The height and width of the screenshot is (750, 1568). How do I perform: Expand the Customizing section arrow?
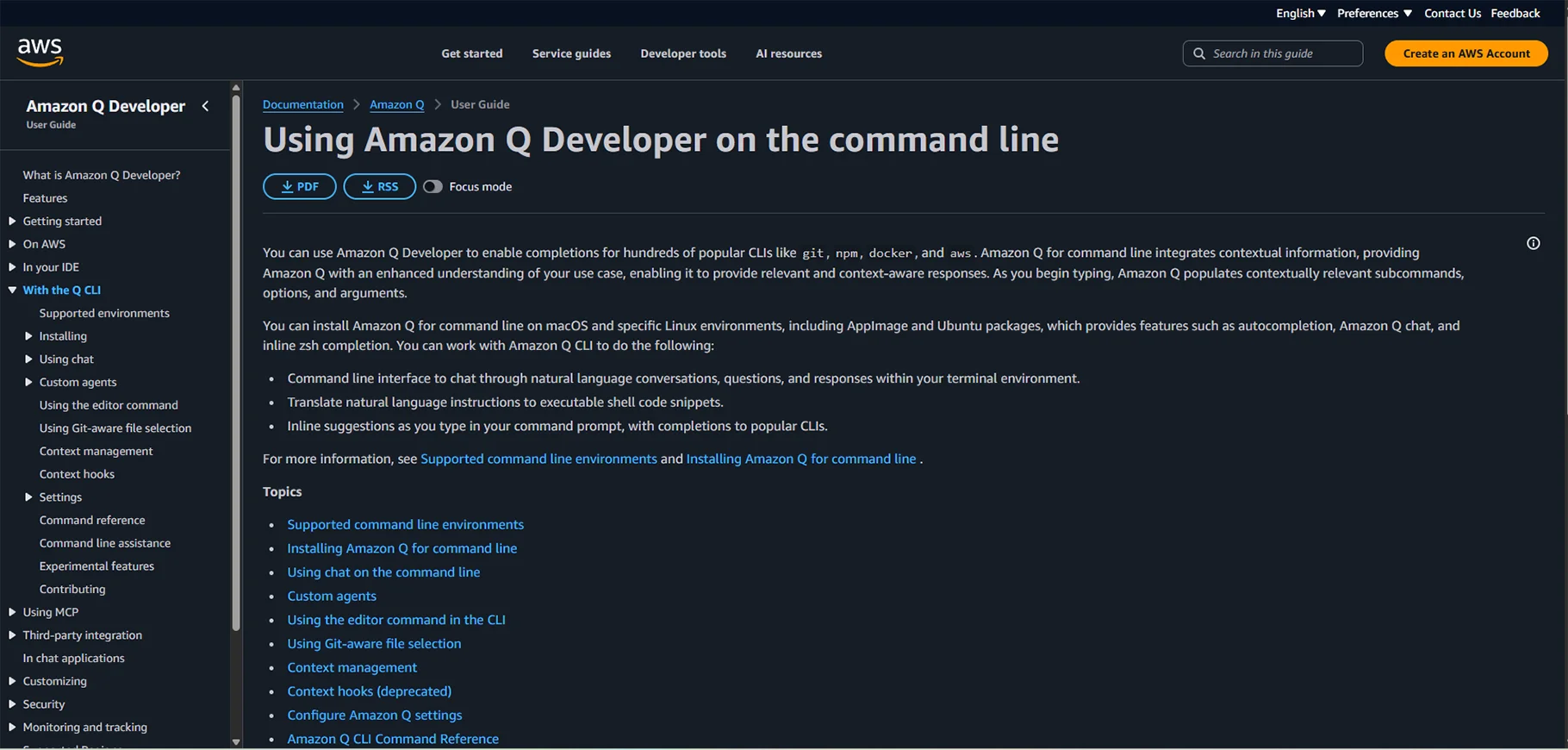12,681
